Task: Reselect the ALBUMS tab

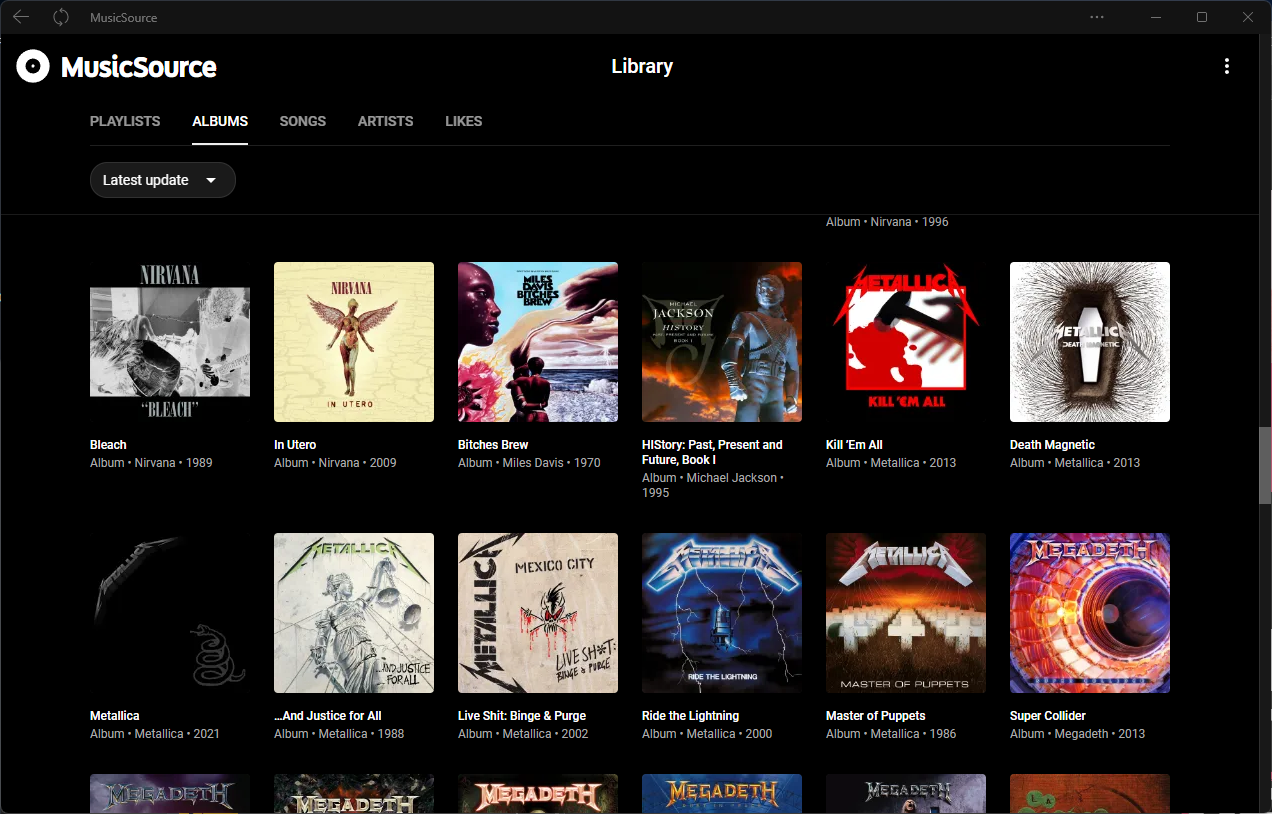Action: pos(220,121)
